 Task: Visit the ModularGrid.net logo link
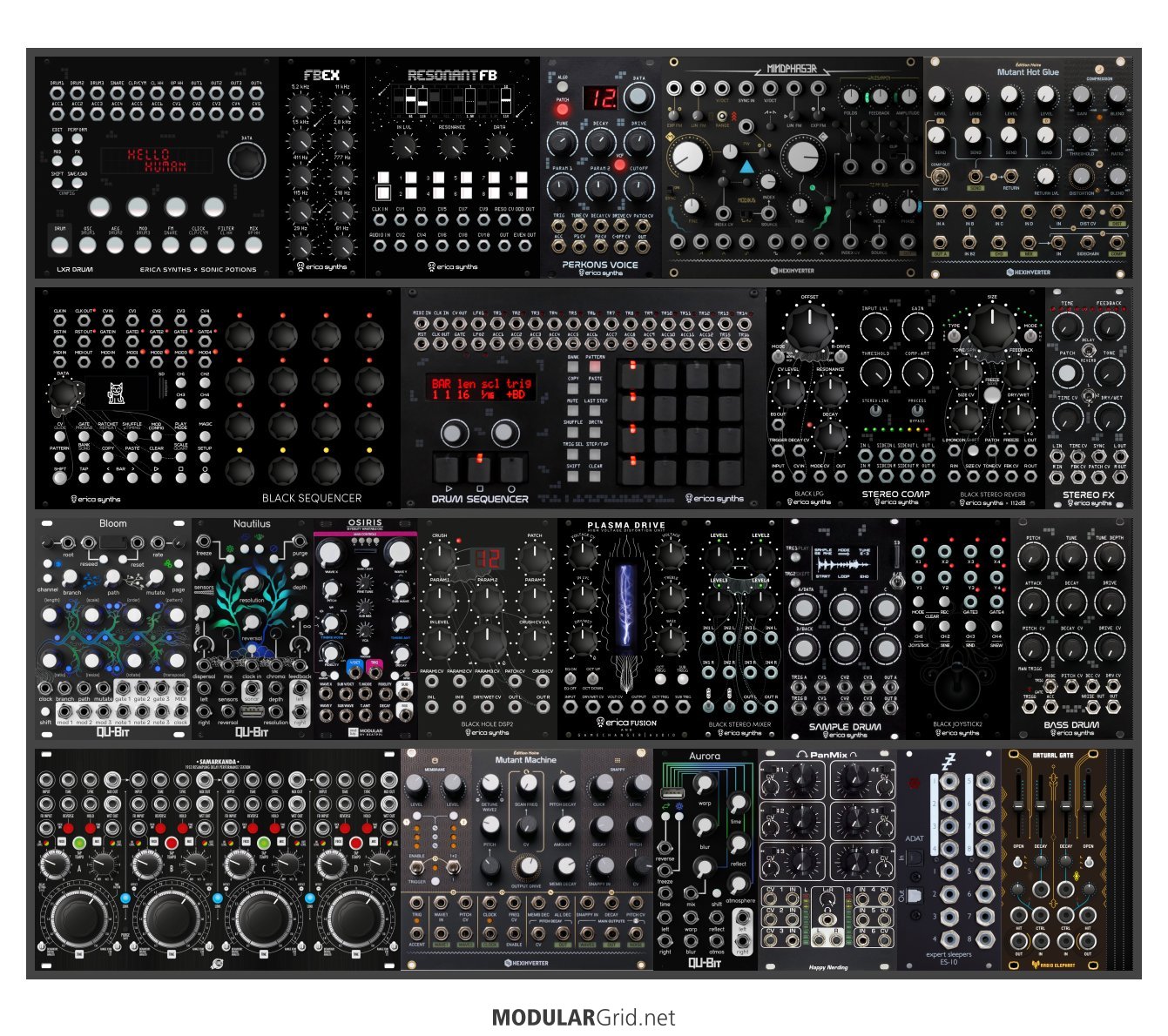tap(584, 1018)
